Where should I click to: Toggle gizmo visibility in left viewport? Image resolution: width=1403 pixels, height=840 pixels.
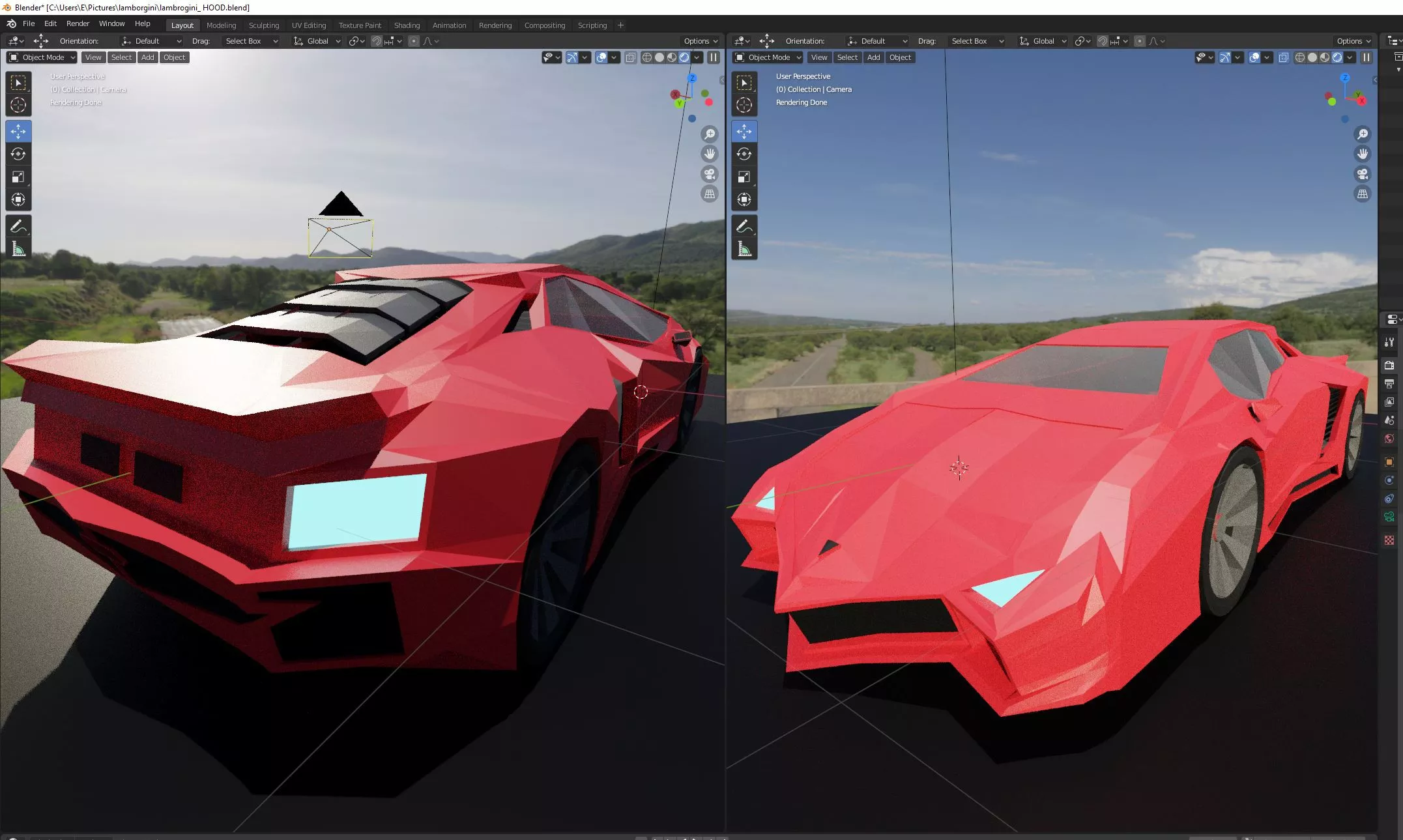tap(571, 57)
